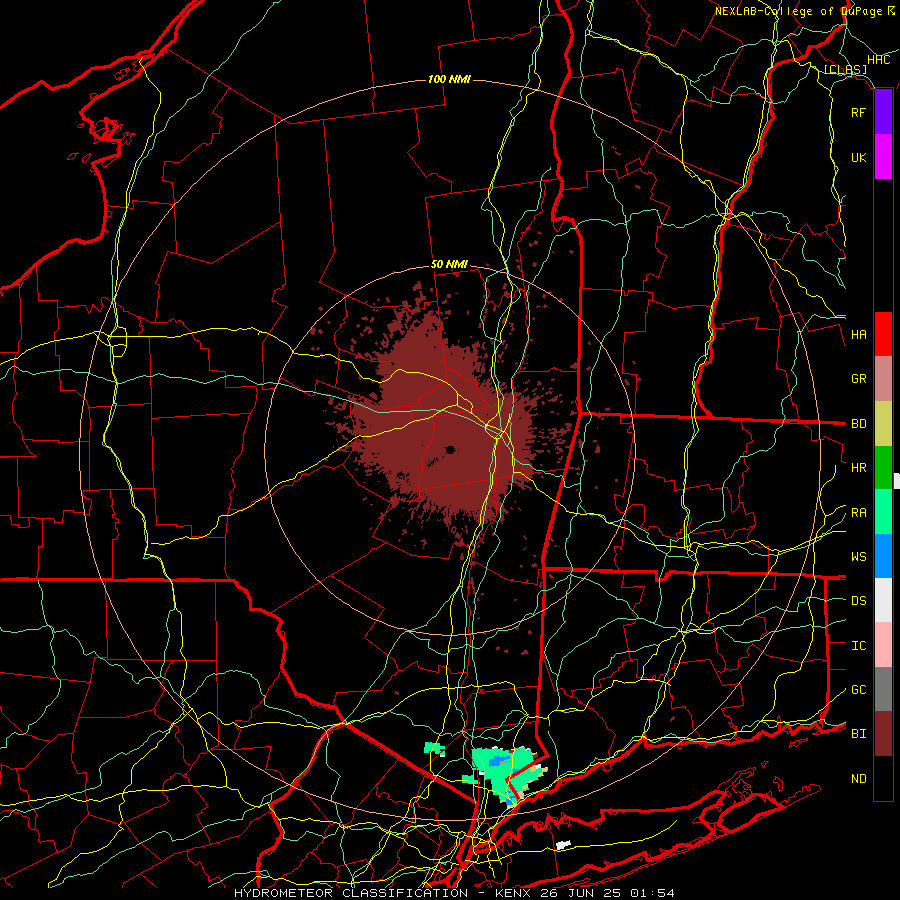The width and height of the screenshot is (900, 900).
Task: Click the HHC product label
Action: 878,60
